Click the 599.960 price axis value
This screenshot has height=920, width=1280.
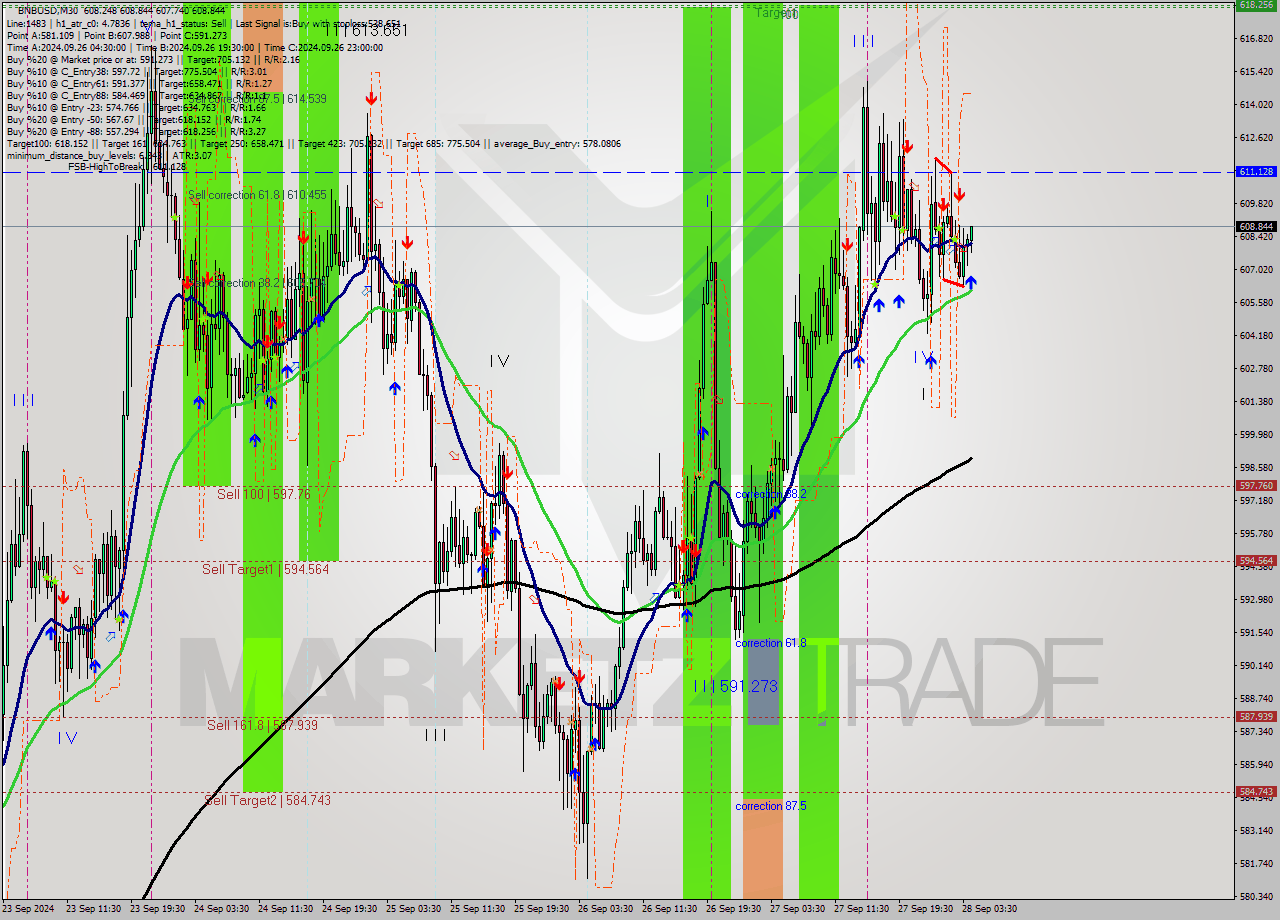[1256, 435]
